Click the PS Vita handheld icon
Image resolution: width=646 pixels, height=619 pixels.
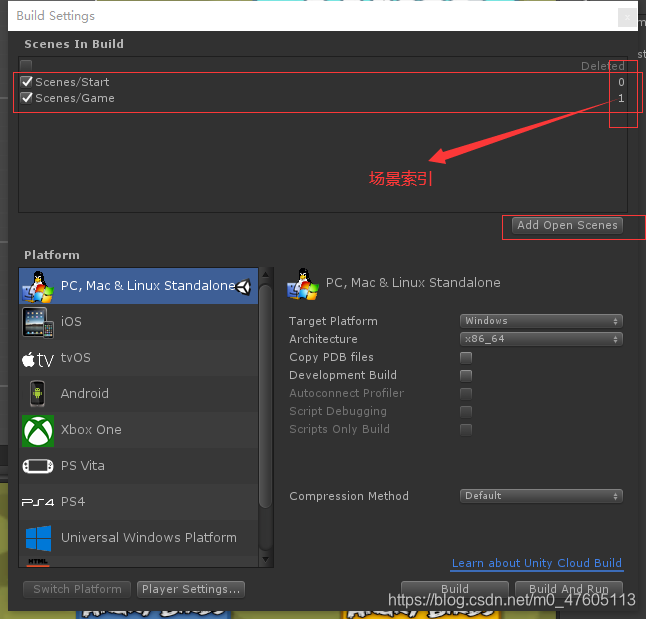(38, 466)
